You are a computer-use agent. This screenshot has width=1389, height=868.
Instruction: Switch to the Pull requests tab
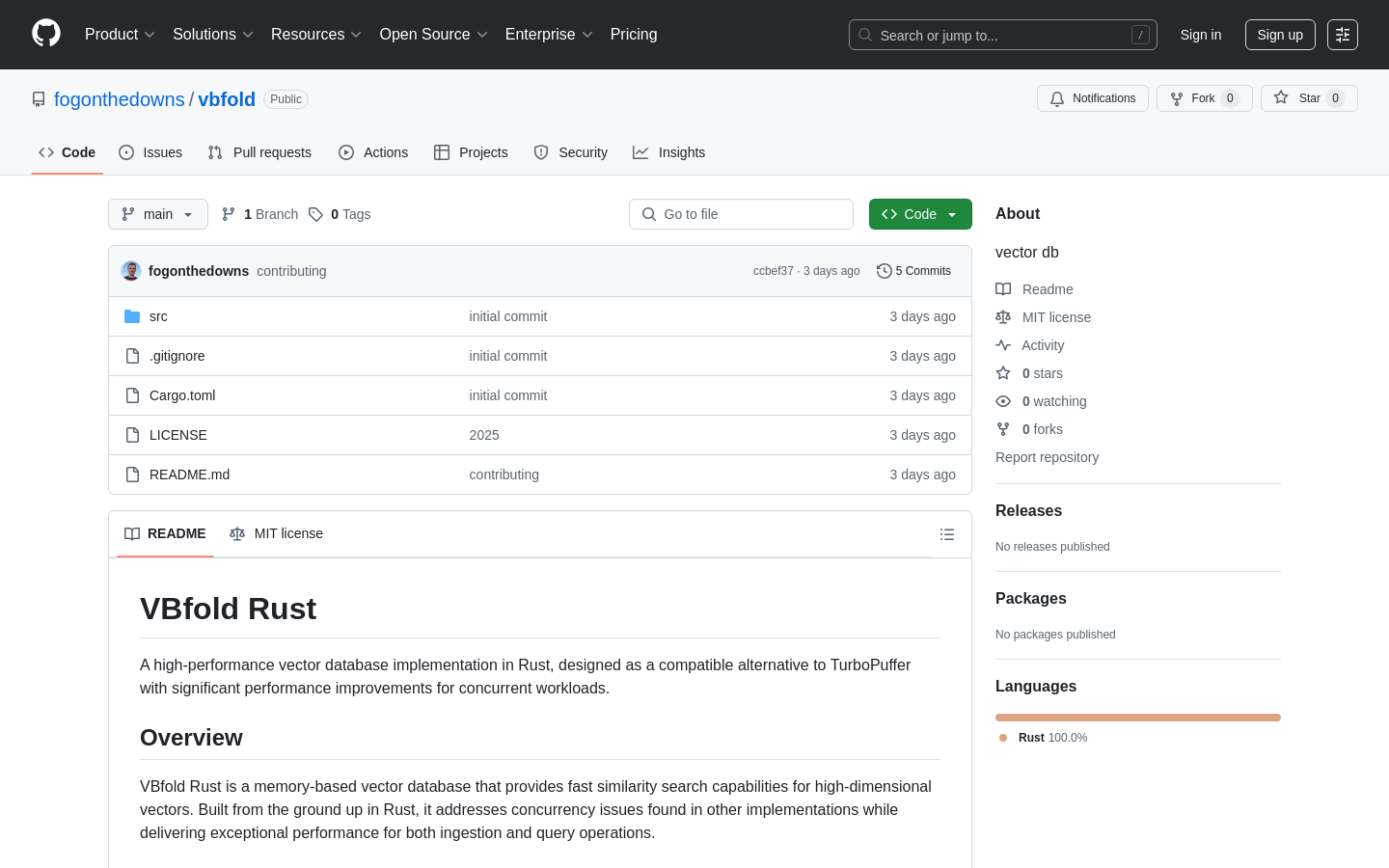[259, 152]
